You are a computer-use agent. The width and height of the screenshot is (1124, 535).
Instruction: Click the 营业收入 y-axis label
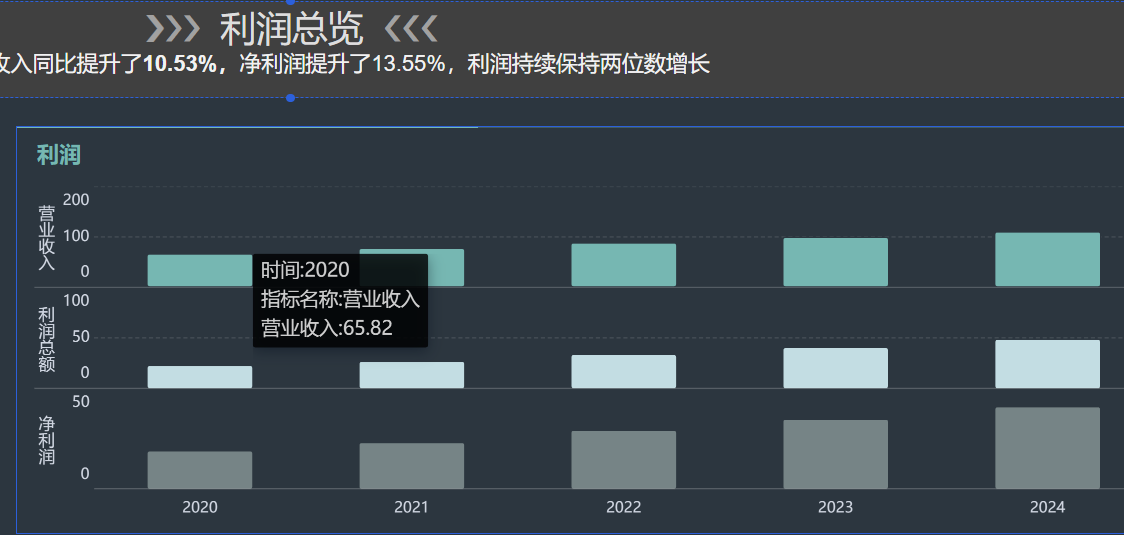click(47, 237)
